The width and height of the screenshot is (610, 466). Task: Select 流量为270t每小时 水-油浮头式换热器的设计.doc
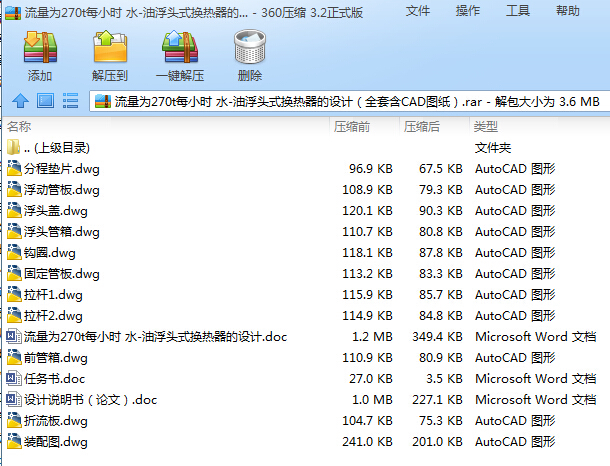pos(156,337)
